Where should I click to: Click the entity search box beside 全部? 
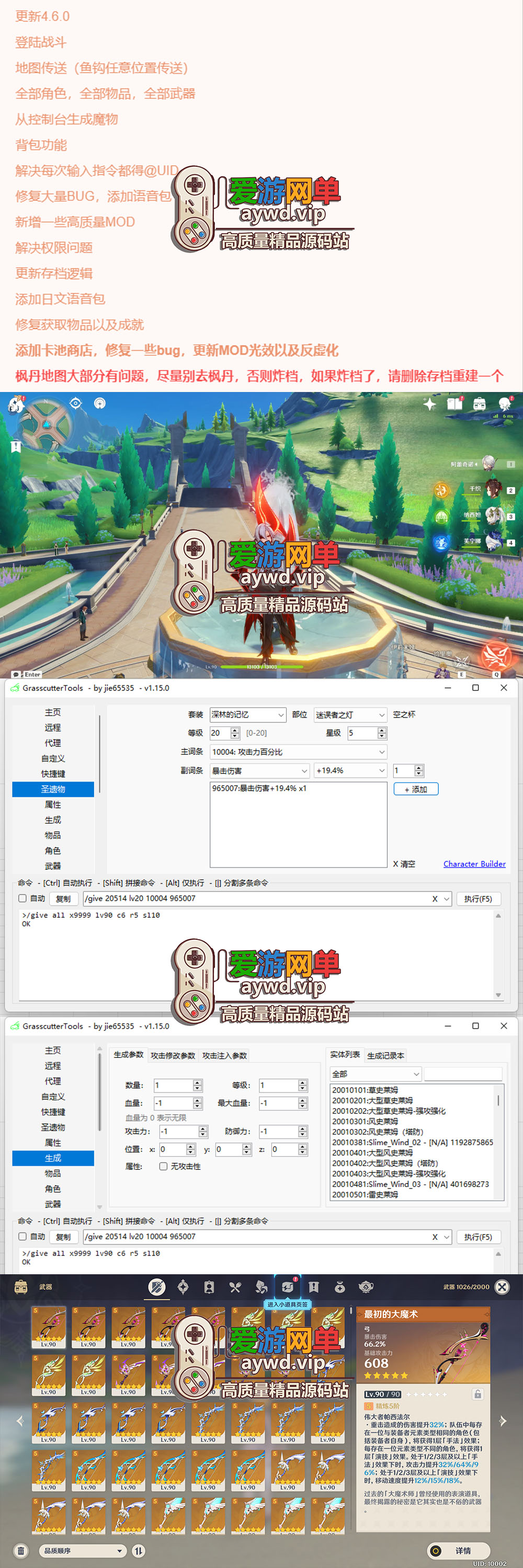tap(463, 1074)
